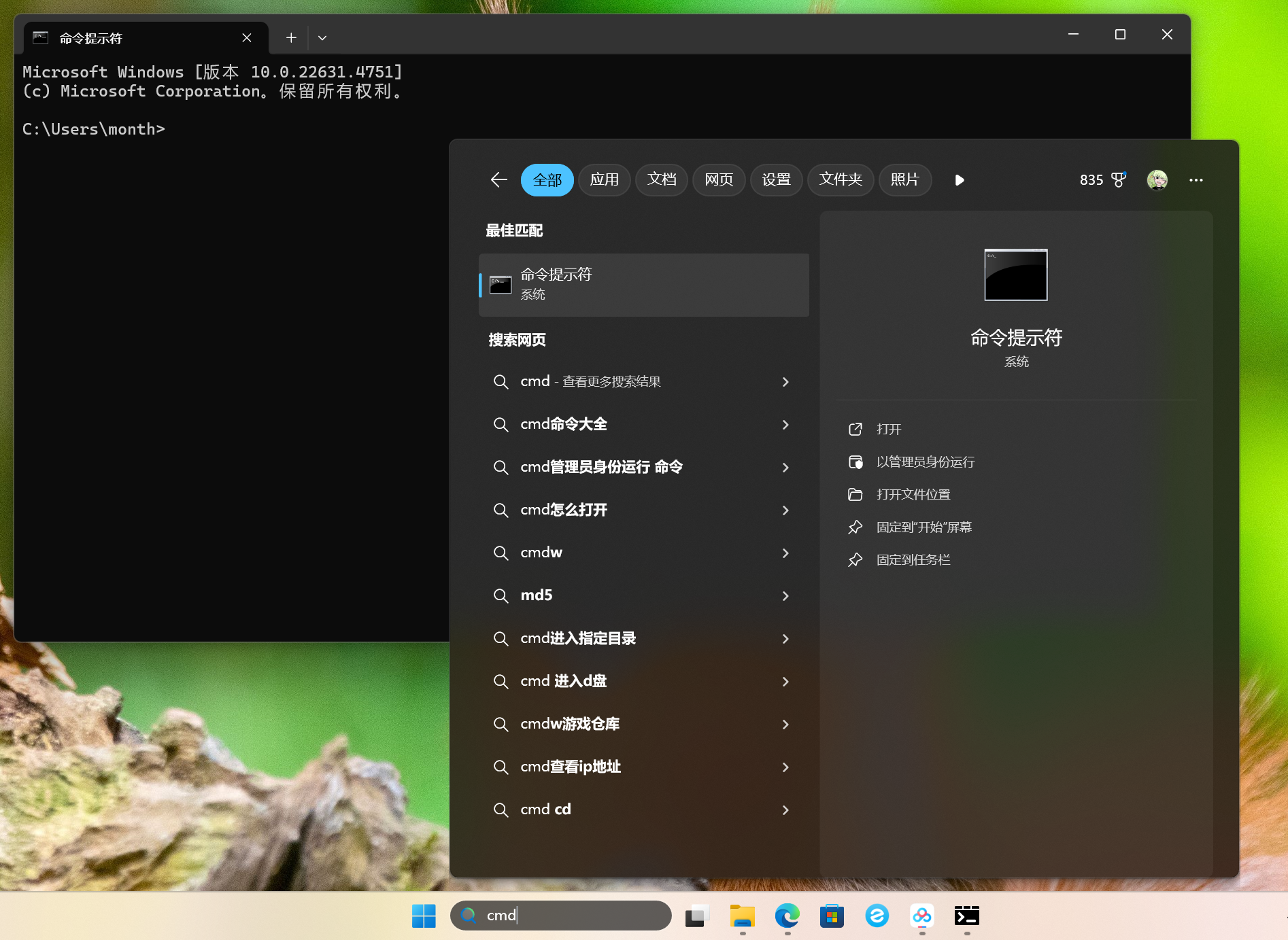Click the play arrow to show more filters
Image resolution: width=1288 pixels, height=940 pixels.
(x=960, y=180)
